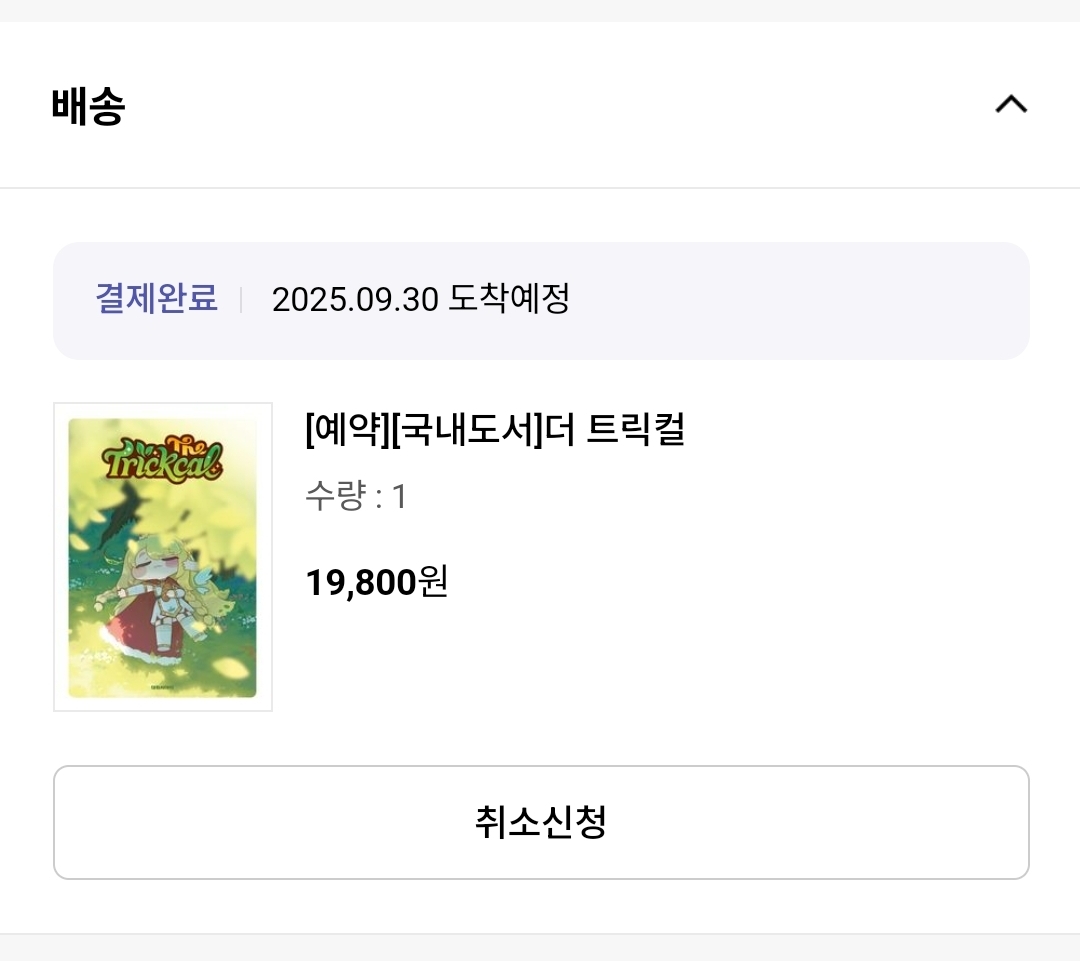This screenshot has height=961, width=1080.
Task: Click the number 1 in quantity
Action: pyautogui.click(x=399, y=496)
